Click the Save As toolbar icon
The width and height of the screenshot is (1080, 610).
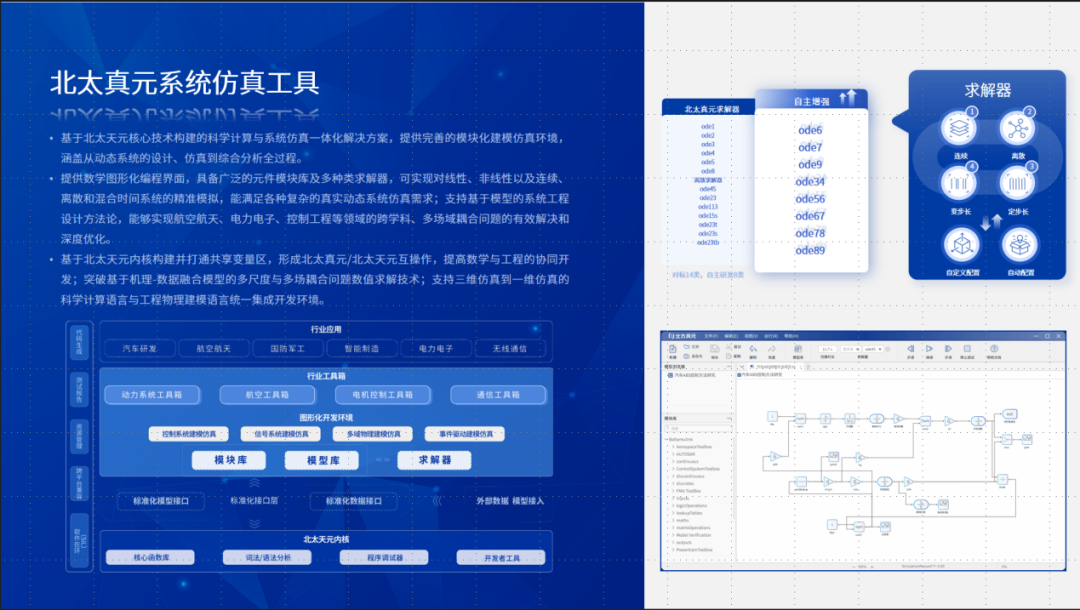(x=686, y=356)
